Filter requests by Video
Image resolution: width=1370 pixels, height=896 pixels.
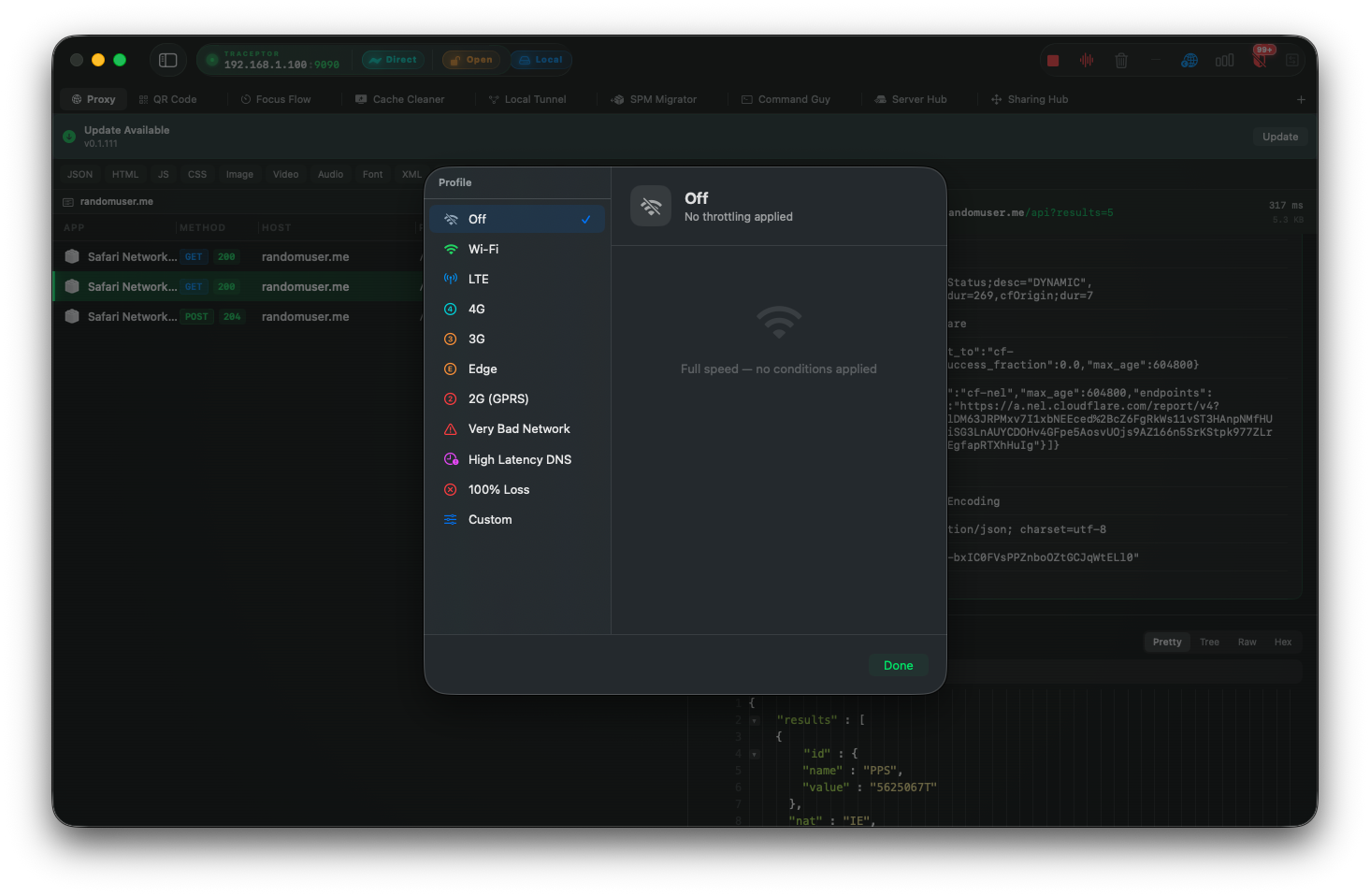point(286,174)
